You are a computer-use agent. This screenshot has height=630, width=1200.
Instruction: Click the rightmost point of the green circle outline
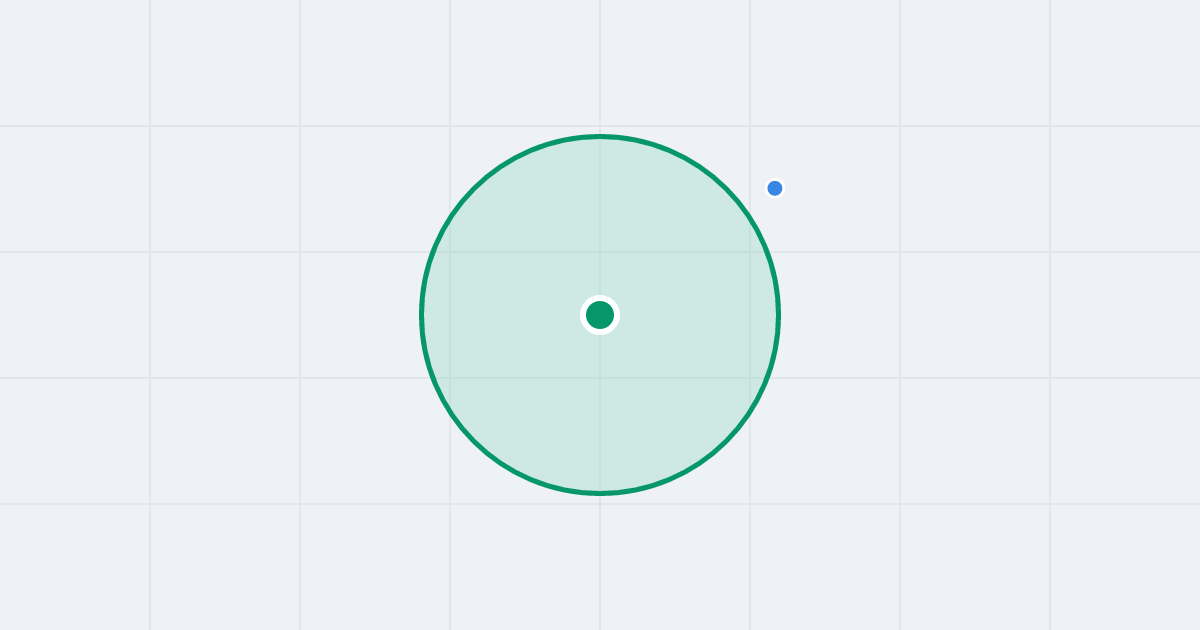pyautogui.click(x=779, y=315)
